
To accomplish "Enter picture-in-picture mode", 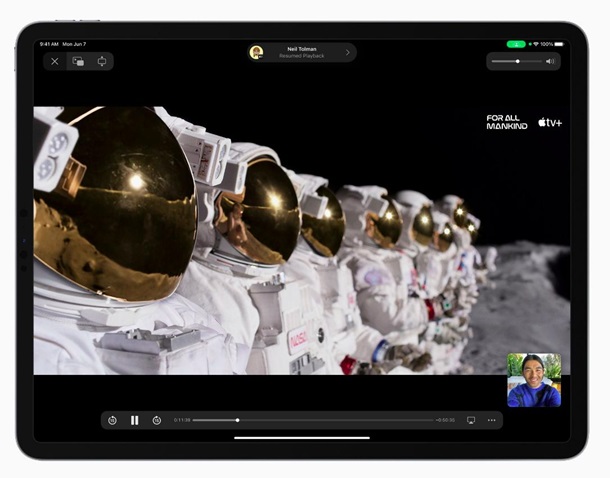I will [78, 61].
